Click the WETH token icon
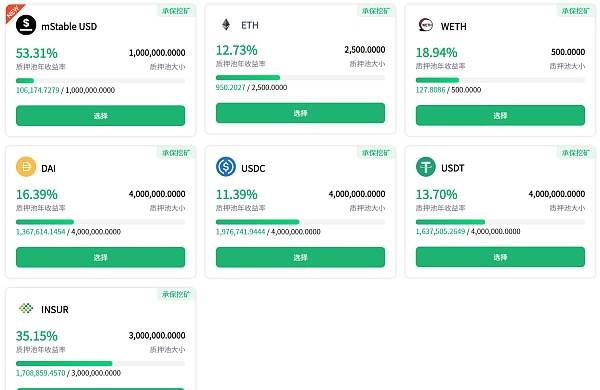Screen dimensions: 600x390 (426, 25)
